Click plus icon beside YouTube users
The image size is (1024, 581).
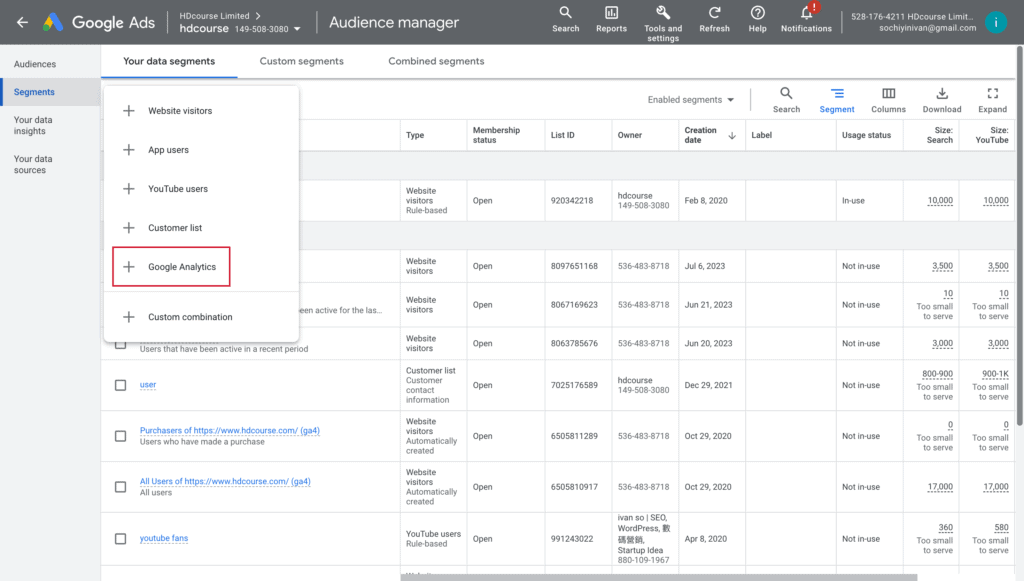point(129,189)
